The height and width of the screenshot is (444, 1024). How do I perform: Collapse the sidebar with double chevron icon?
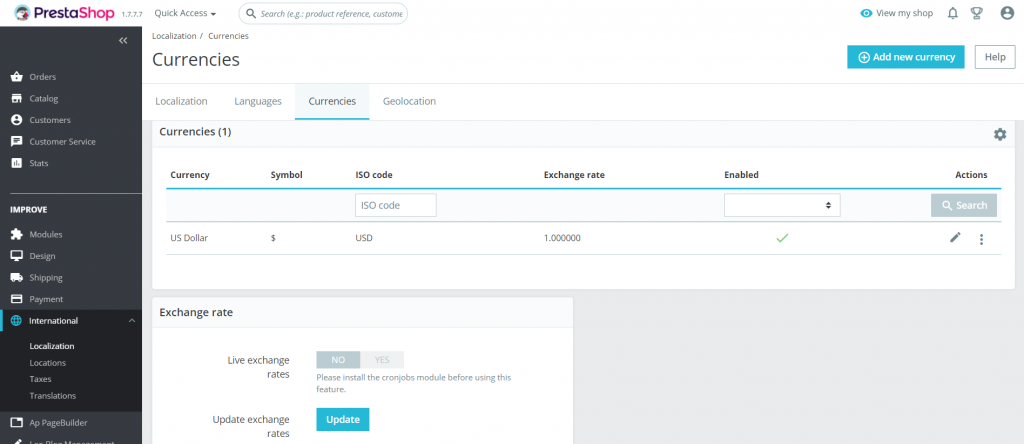(x=123, y=41)
